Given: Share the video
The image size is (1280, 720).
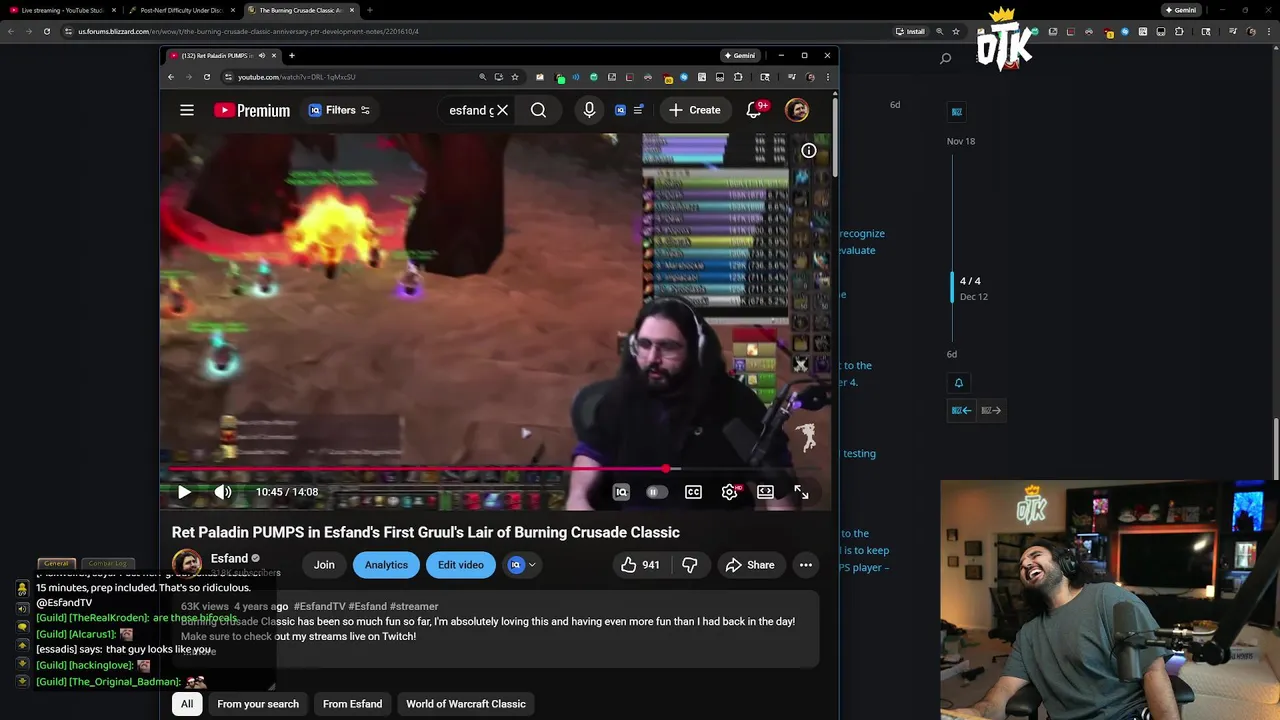Looking at the screenshot, I should click(750, 565).
